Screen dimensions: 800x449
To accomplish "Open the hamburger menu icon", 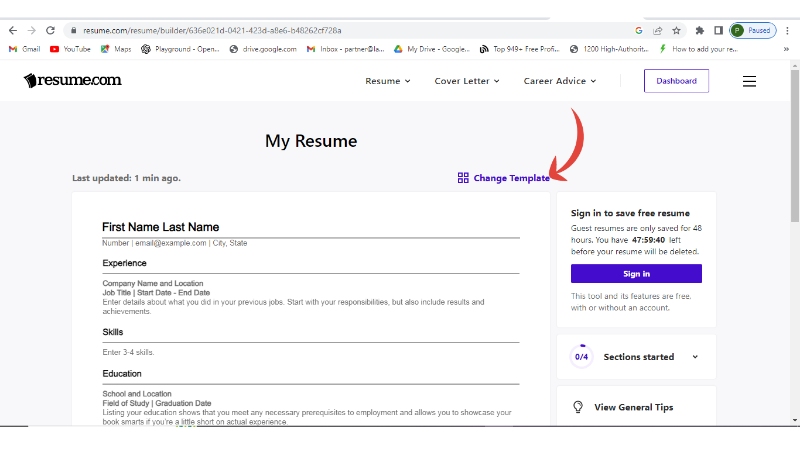I will [749, 82].
